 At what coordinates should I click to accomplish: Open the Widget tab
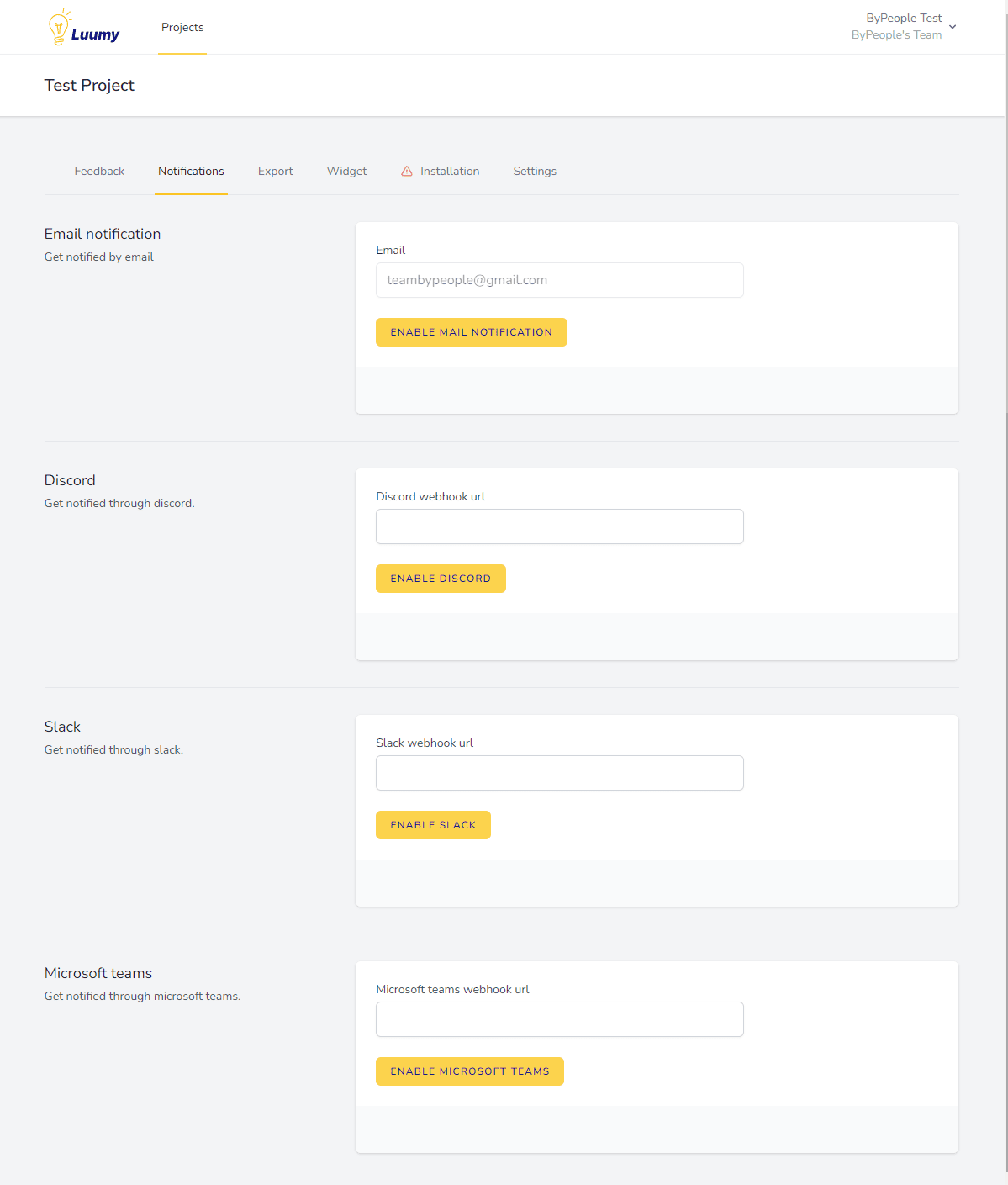coord(346,171)
